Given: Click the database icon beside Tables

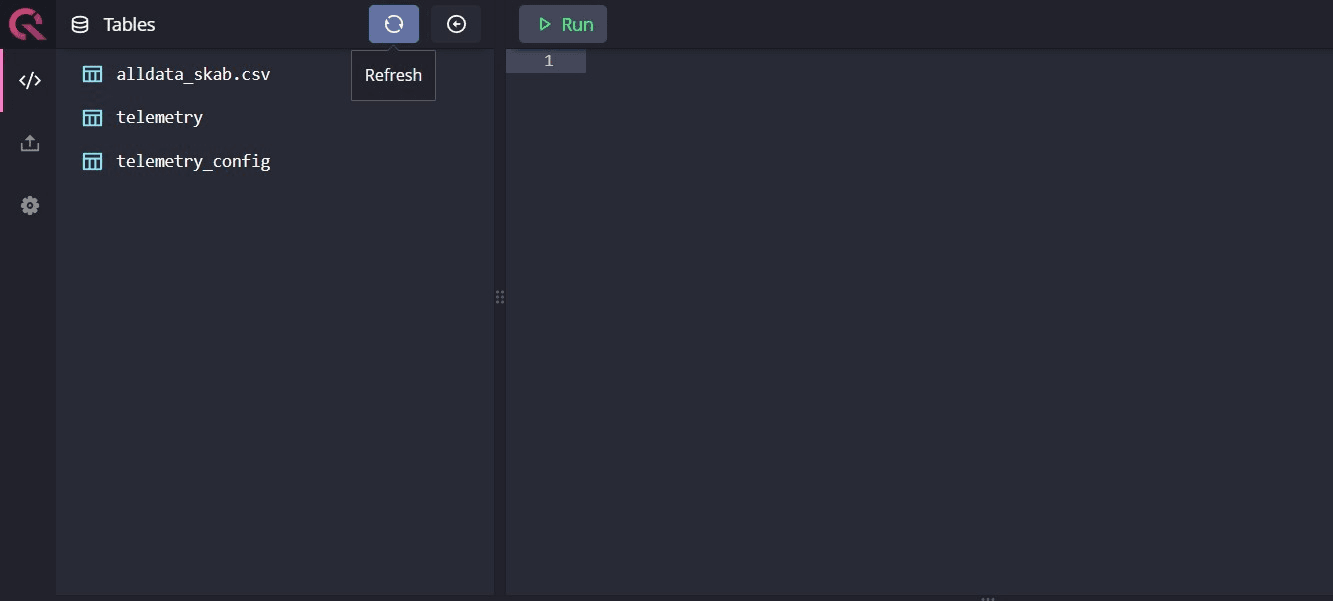Looking at the screenshot, I should [80, 25].
